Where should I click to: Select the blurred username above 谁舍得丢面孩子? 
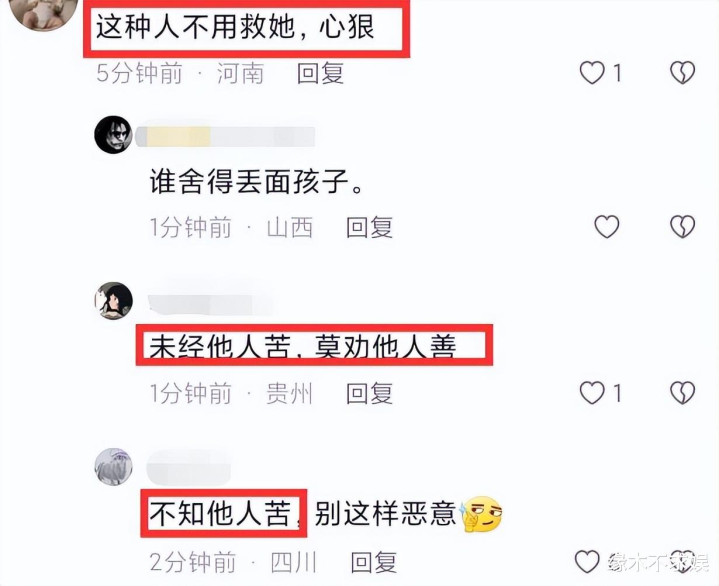225,137
